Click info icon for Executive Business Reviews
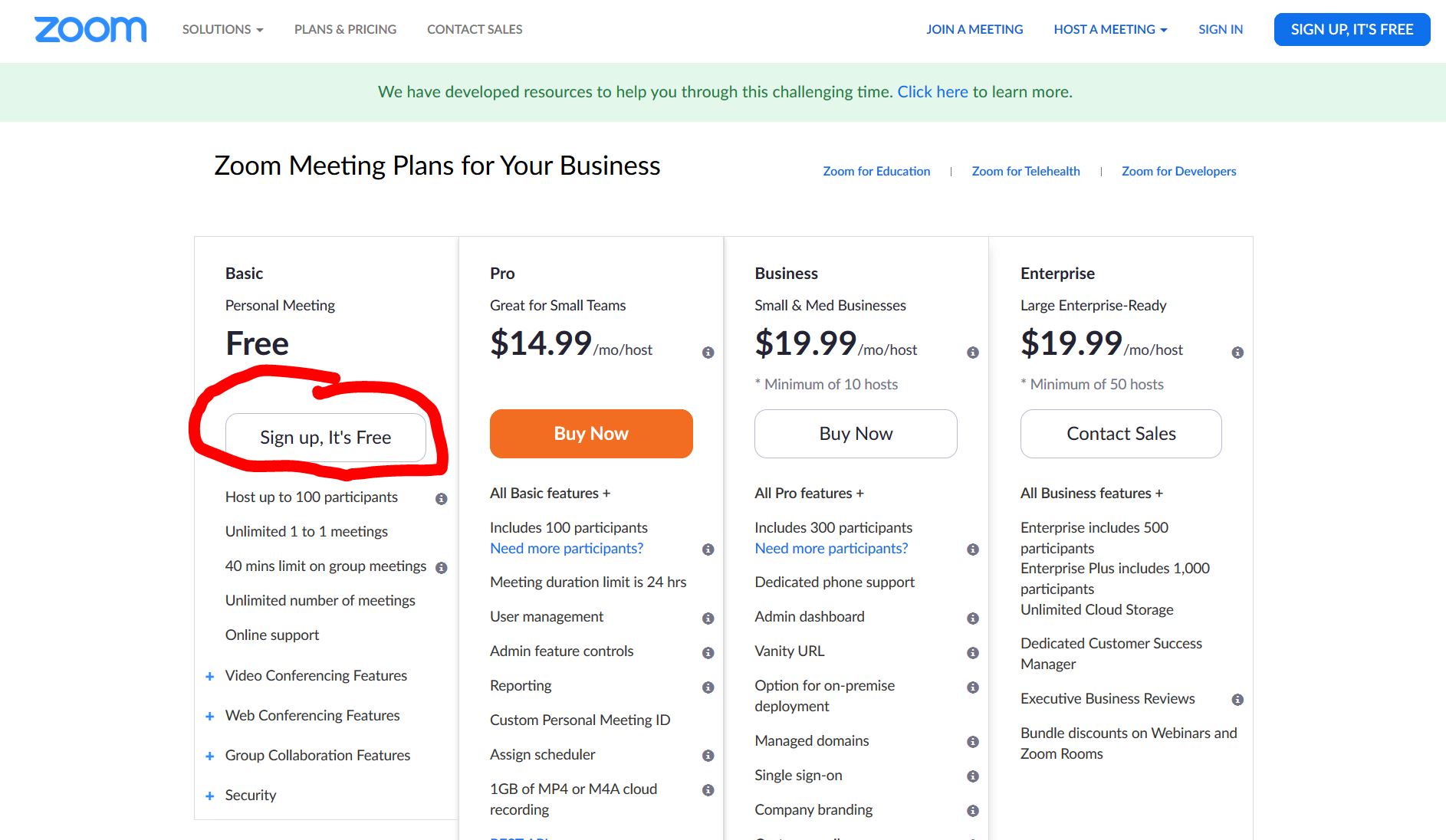1446x840 pixels. point(1237,700)
